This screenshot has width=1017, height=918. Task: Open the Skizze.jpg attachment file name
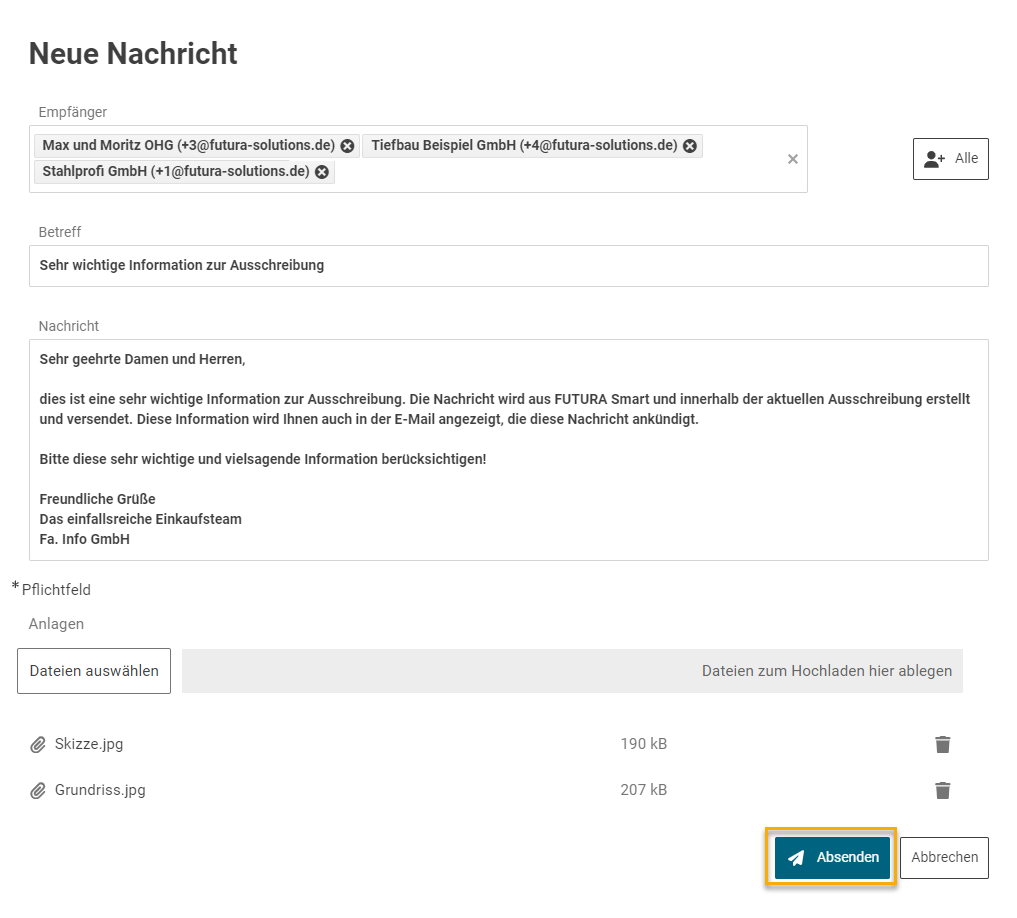click(89, 744)
